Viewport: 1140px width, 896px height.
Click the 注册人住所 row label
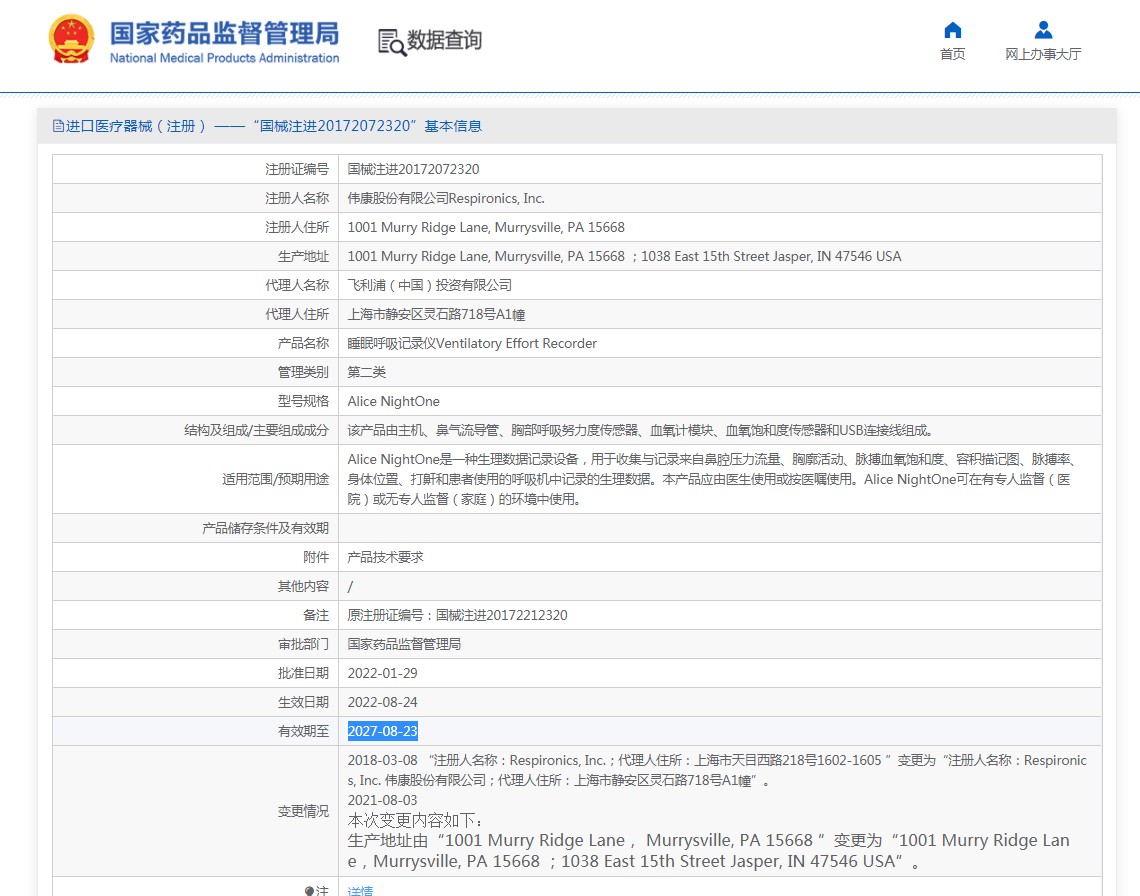click(x=297, y=228)
